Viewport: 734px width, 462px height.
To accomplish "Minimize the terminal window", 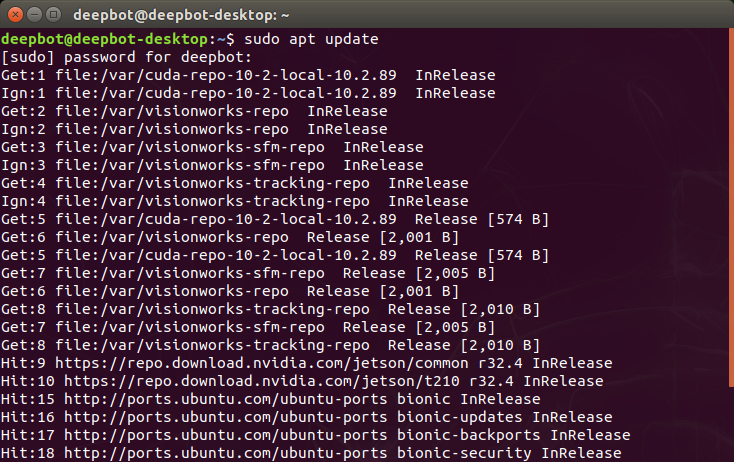I will coord(35,15).
